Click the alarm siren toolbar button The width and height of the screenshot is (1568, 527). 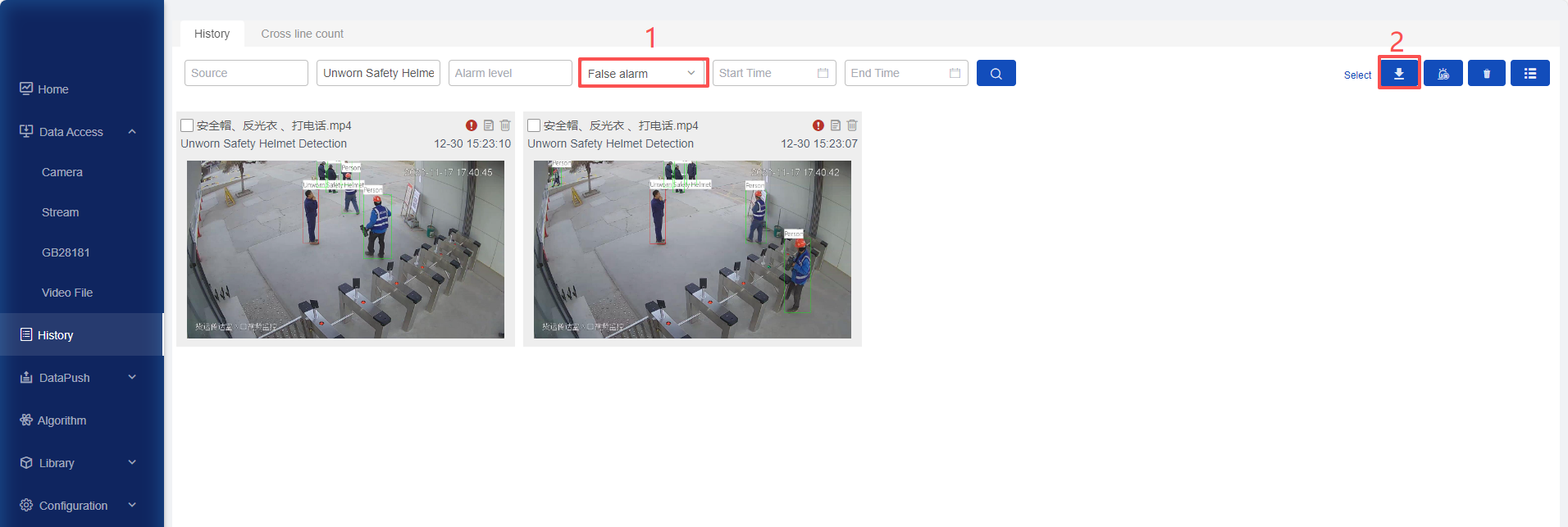(x=1443, y=74)
